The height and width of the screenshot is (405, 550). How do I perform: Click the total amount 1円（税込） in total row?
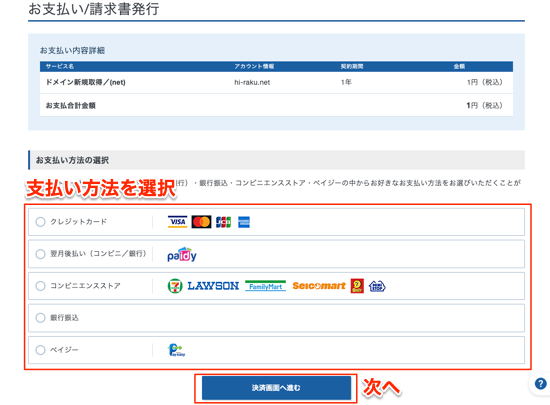(x=484, y=106)
